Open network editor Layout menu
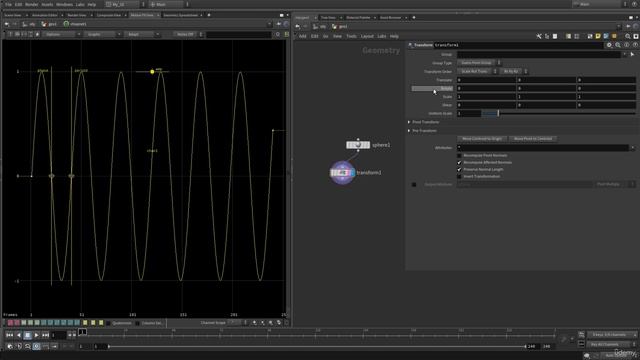640x360 pixels. pyautogui.click(x=367, y=36)
